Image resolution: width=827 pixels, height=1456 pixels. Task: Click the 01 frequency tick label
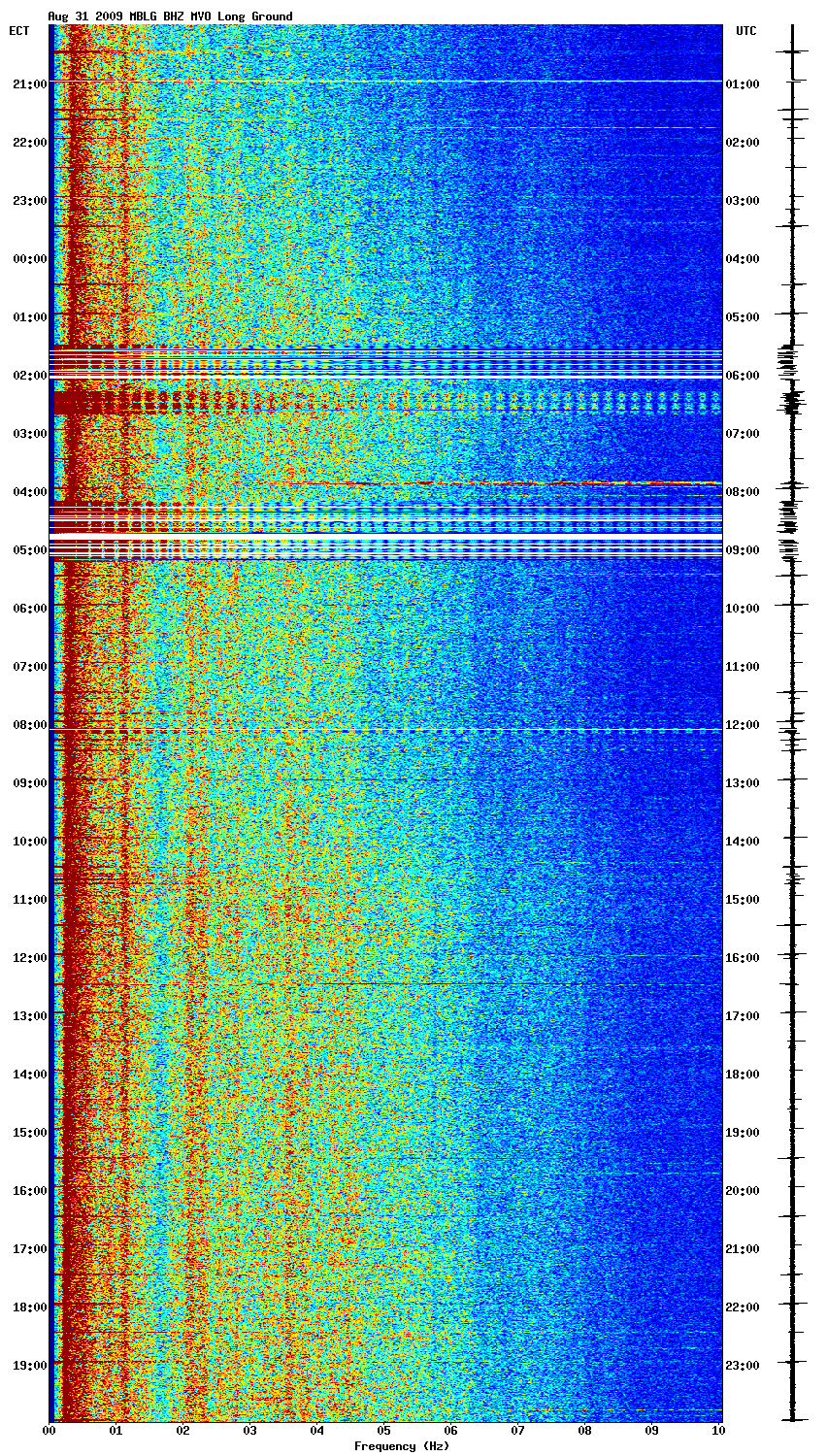click(116, 1431)
